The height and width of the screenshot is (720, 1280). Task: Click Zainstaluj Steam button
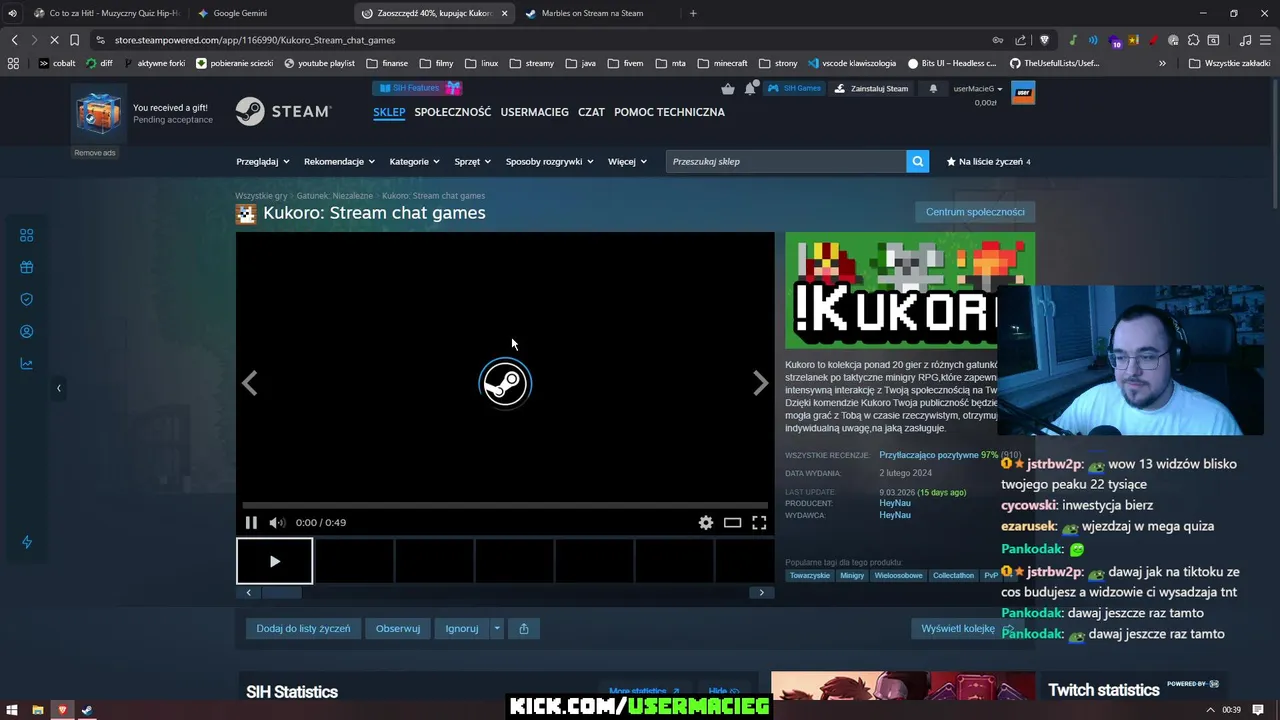(x=872, y=88)
